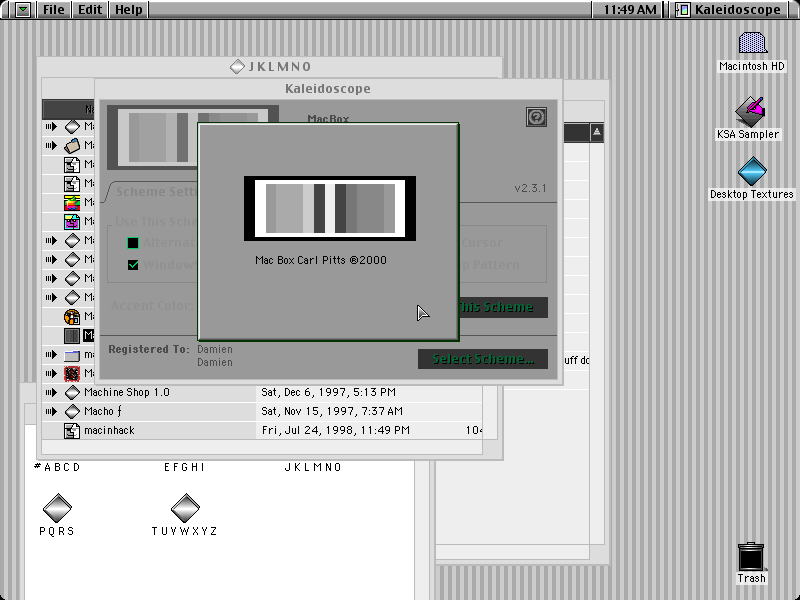Select the macinhack file name
This screenshot has height=600, width=800.
pos(109,431)
